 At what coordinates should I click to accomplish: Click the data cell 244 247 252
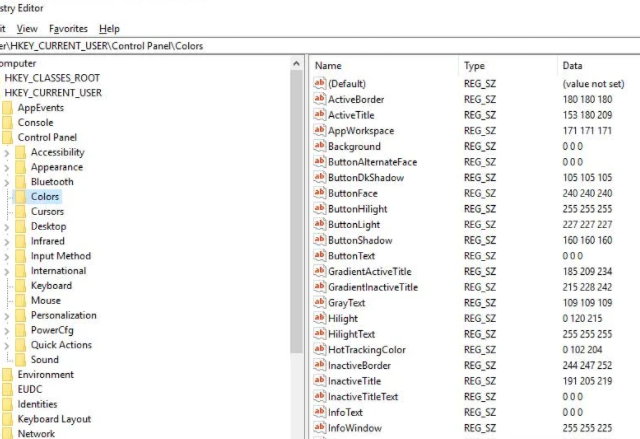587,365
